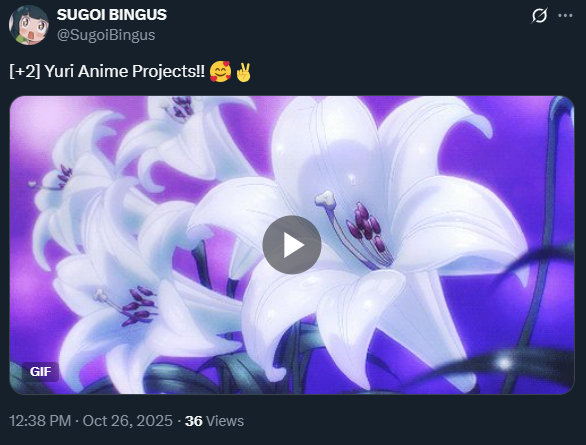Click the SUGOI BINGUS profile avatar
The image size is (586, 445).
(29, 25)
